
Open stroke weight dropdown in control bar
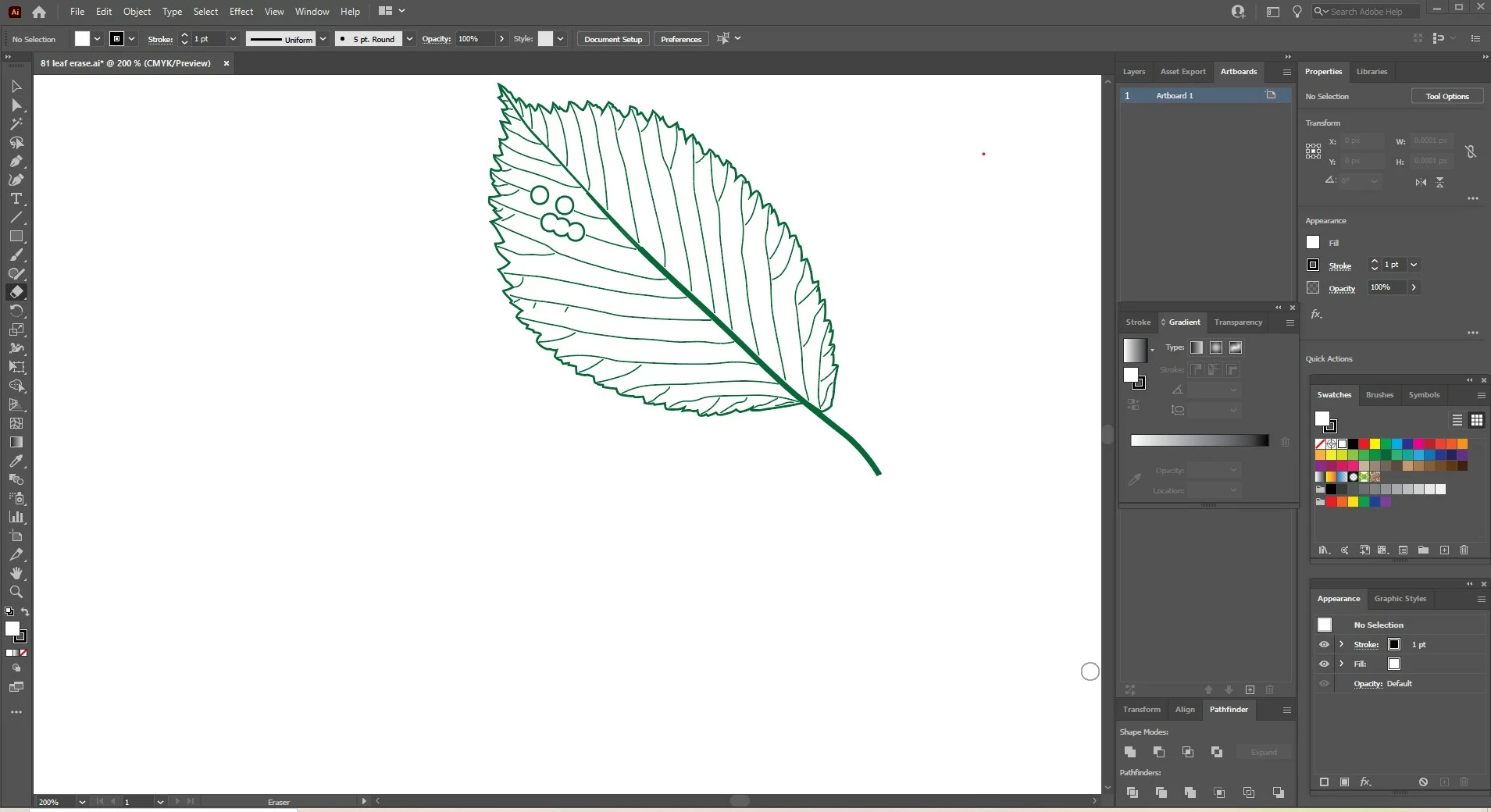[x=233, y=39]
